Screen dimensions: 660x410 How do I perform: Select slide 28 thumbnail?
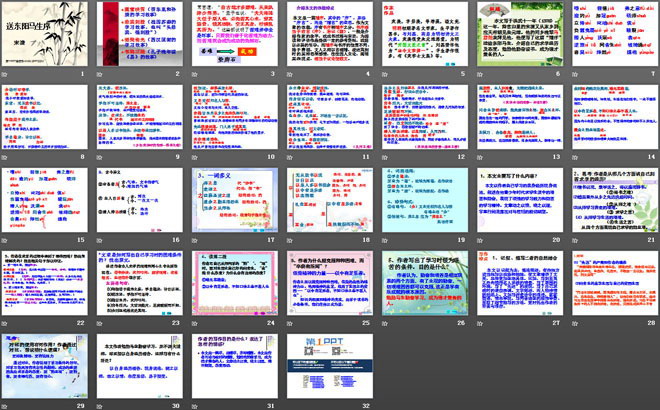coord(609,287)
